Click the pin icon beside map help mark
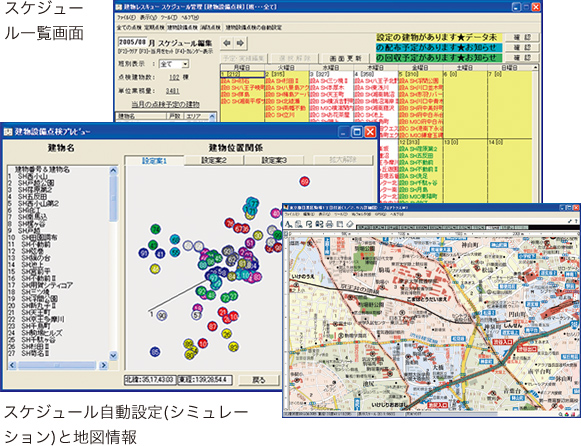581x446 pixels. (570, 221)
